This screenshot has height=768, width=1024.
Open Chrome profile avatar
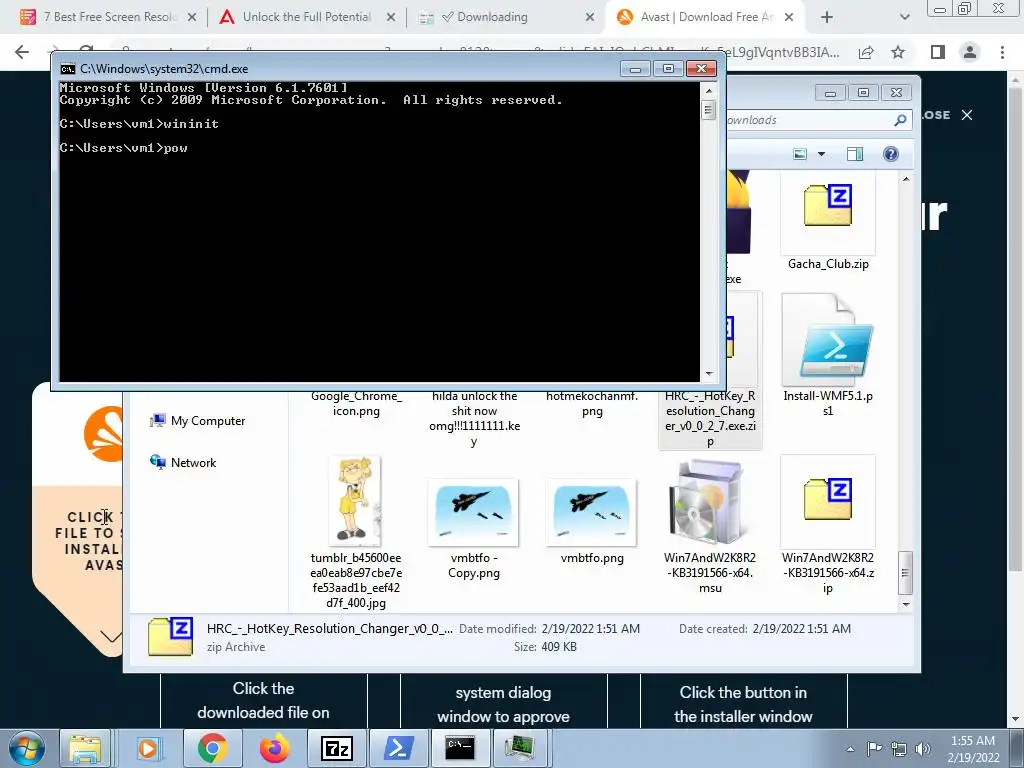click(x=970, y=52)
